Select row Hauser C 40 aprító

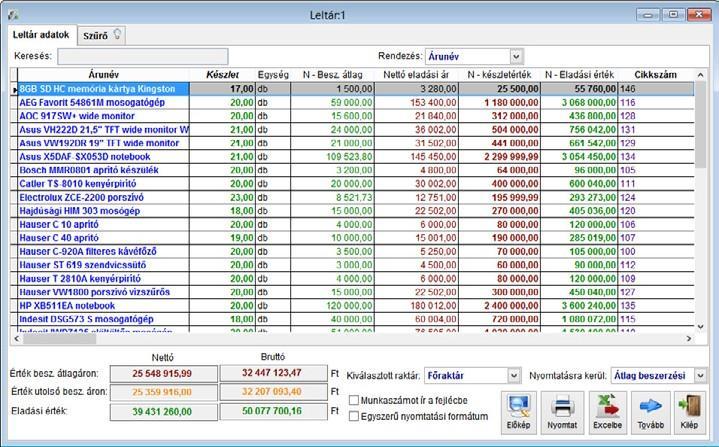point(351,238)
